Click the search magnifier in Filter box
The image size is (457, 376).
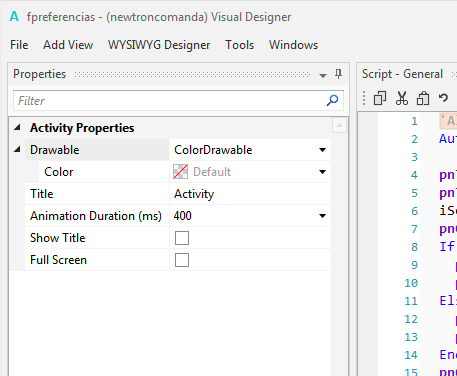[x=332, y=100]
